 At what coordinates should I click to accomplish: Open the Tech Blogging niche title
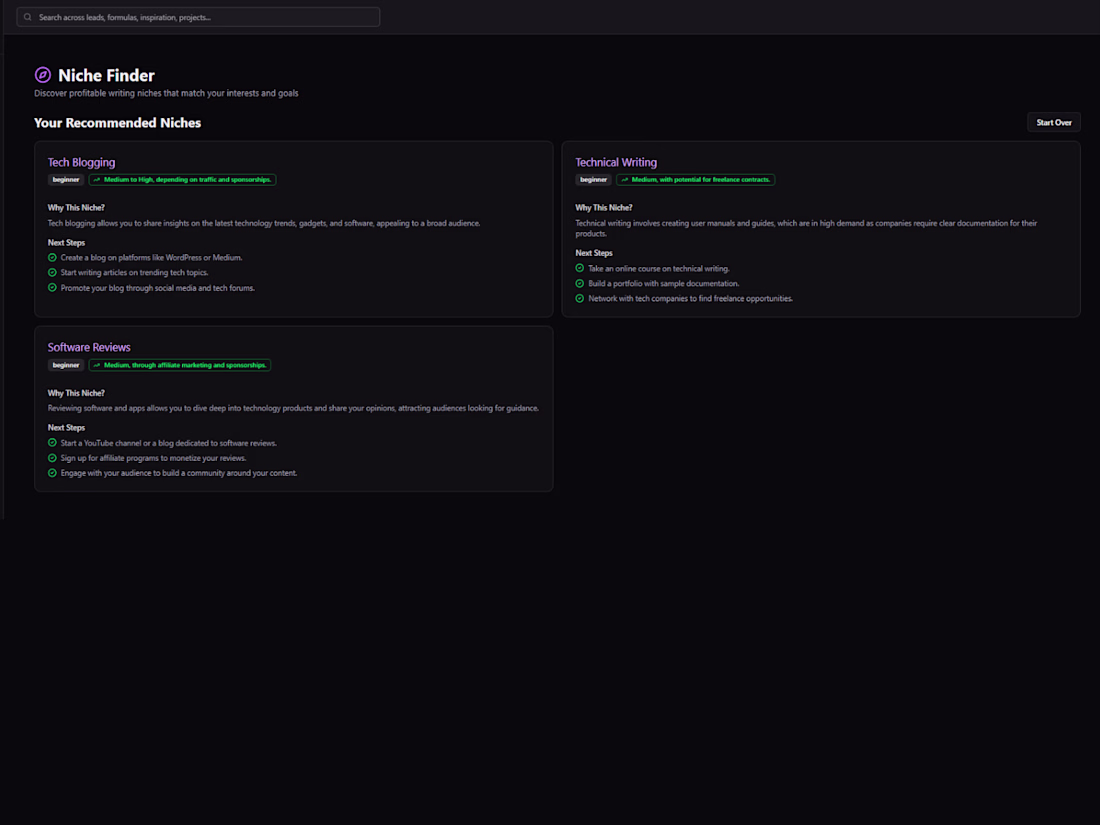[81, 162]
